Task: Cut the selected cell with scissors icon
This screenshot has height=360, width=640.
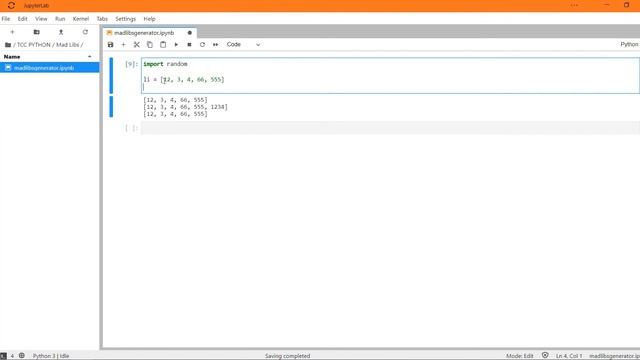Action: tap(137, 44)
